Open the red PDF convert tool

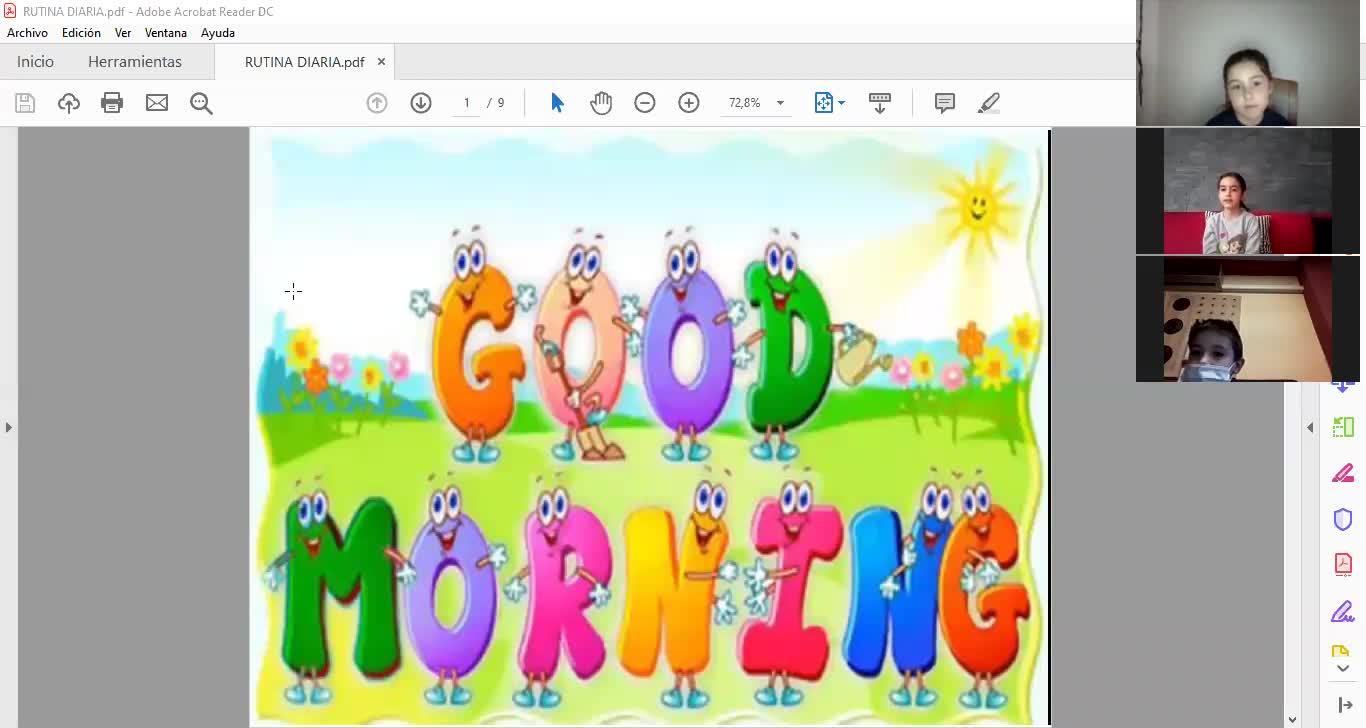[1343, 565]
